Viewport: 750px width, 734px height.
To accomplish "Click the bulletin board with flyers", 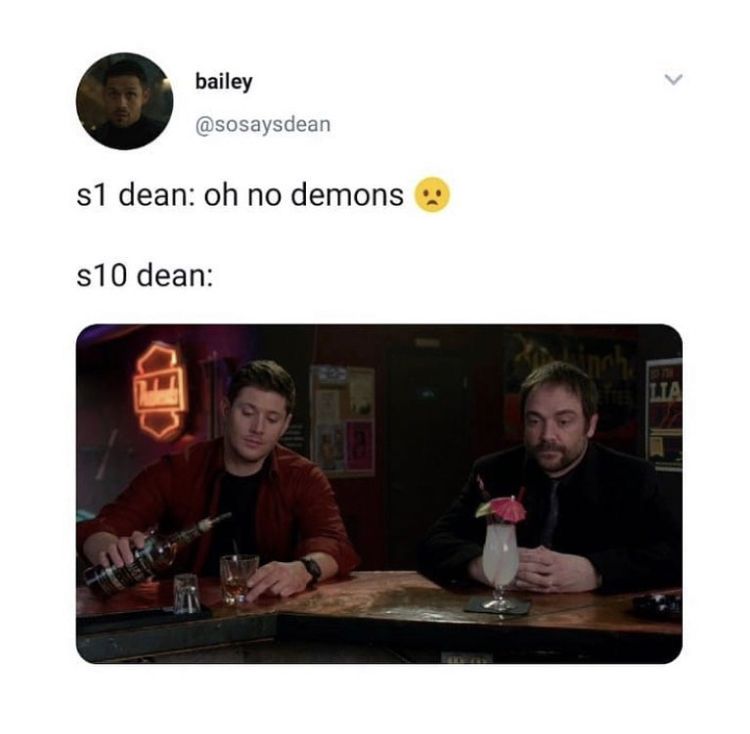I will point(343,422).
